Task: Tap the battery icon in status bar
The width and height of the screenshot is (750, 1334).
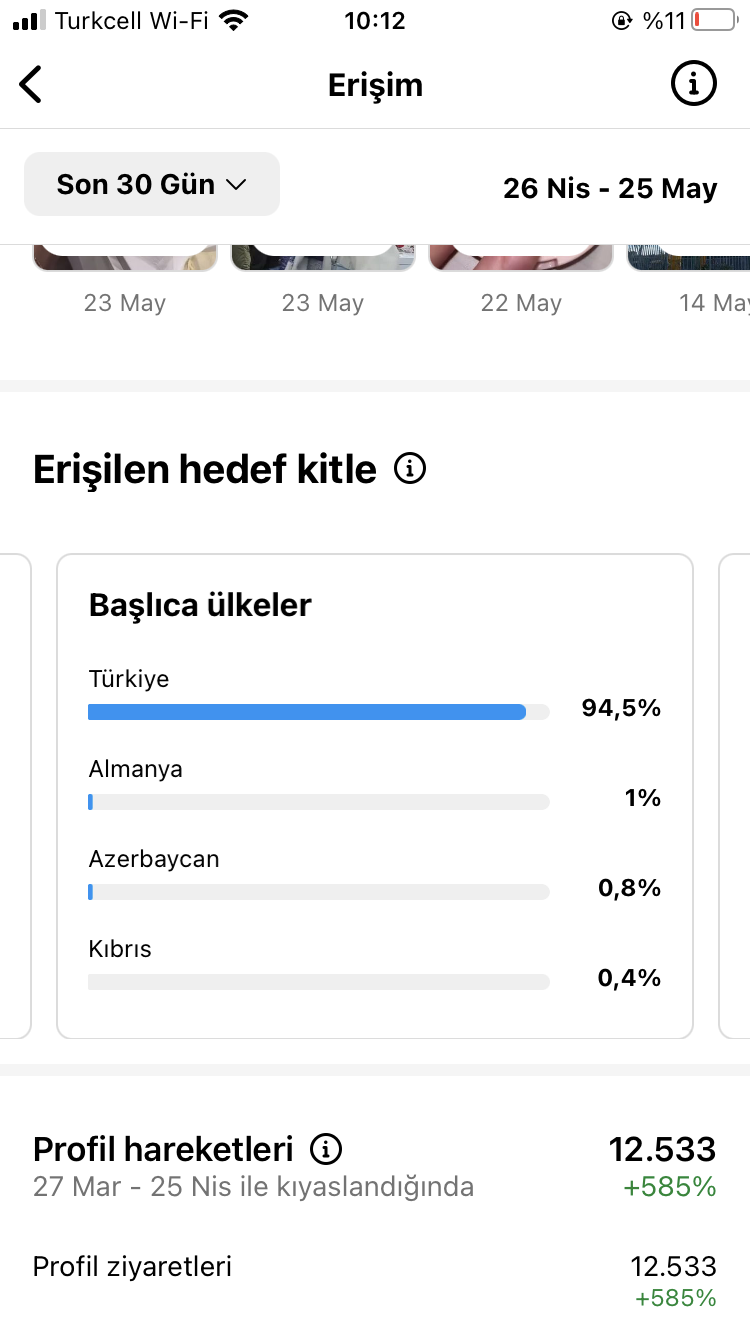Action: pos(713,20)
